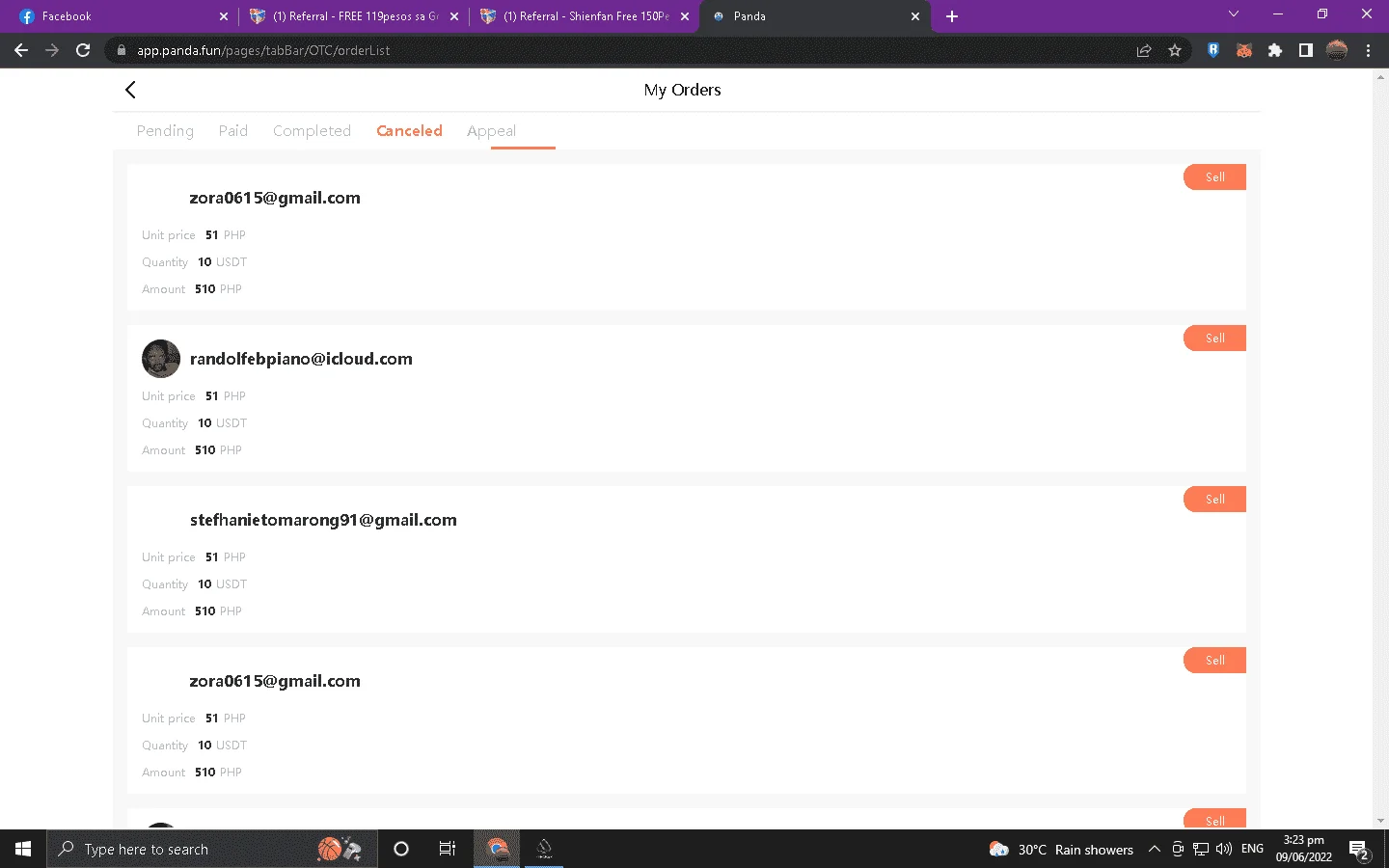Switch to Referral FREE 119pesos browser tab
The image size is (1389, 868).
pyautogui.click(x=352, y=16)
